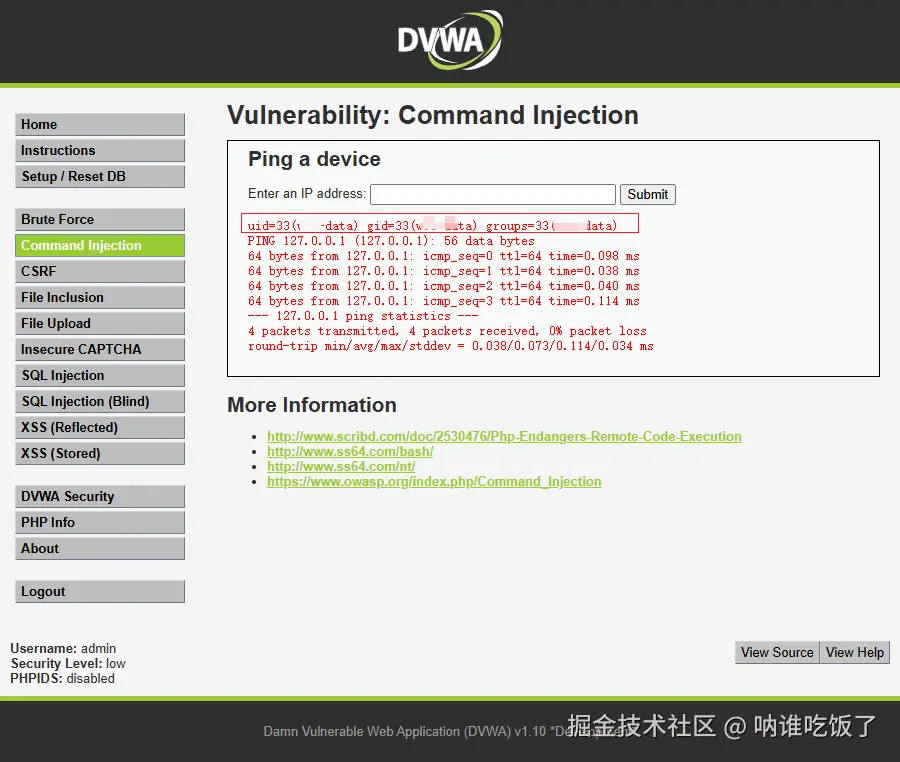Open the DVWA Security settings
Screen dimensions: 900x762
coord(100,496)
